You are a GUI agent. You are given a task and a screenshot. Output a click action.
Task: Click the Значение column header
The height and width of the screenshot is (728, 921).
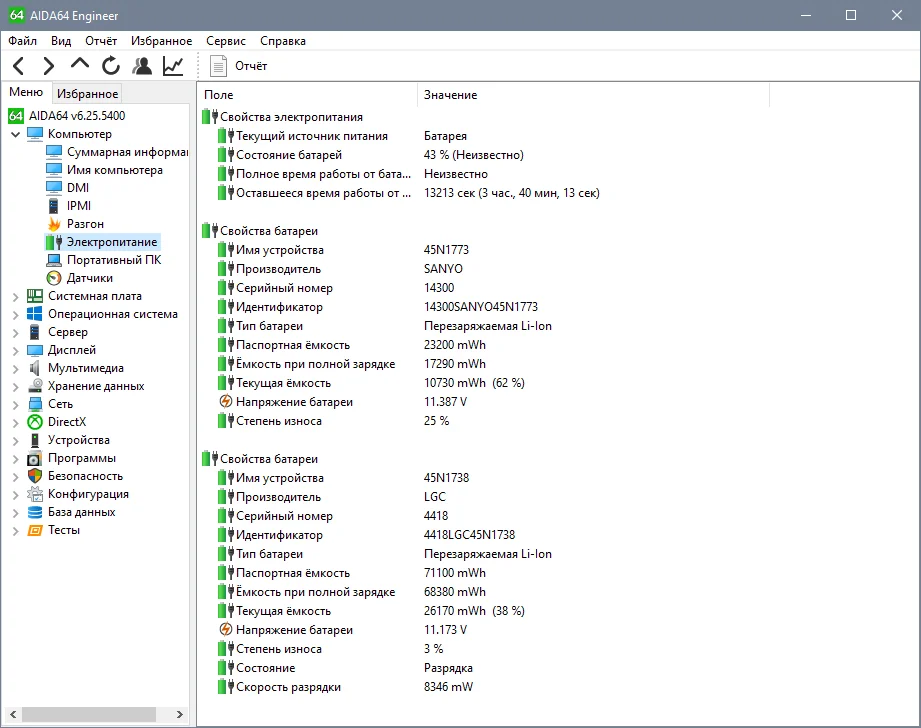coord(450,95)
